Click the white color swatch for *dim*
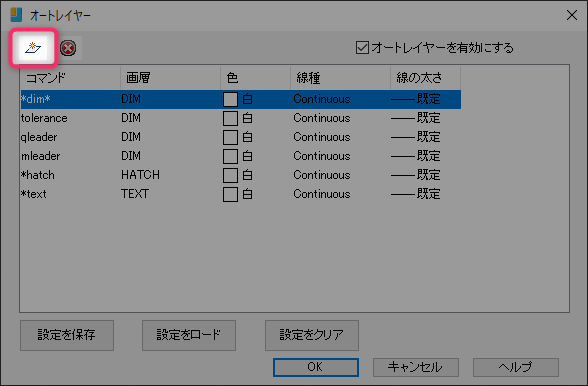 [230, 99]
